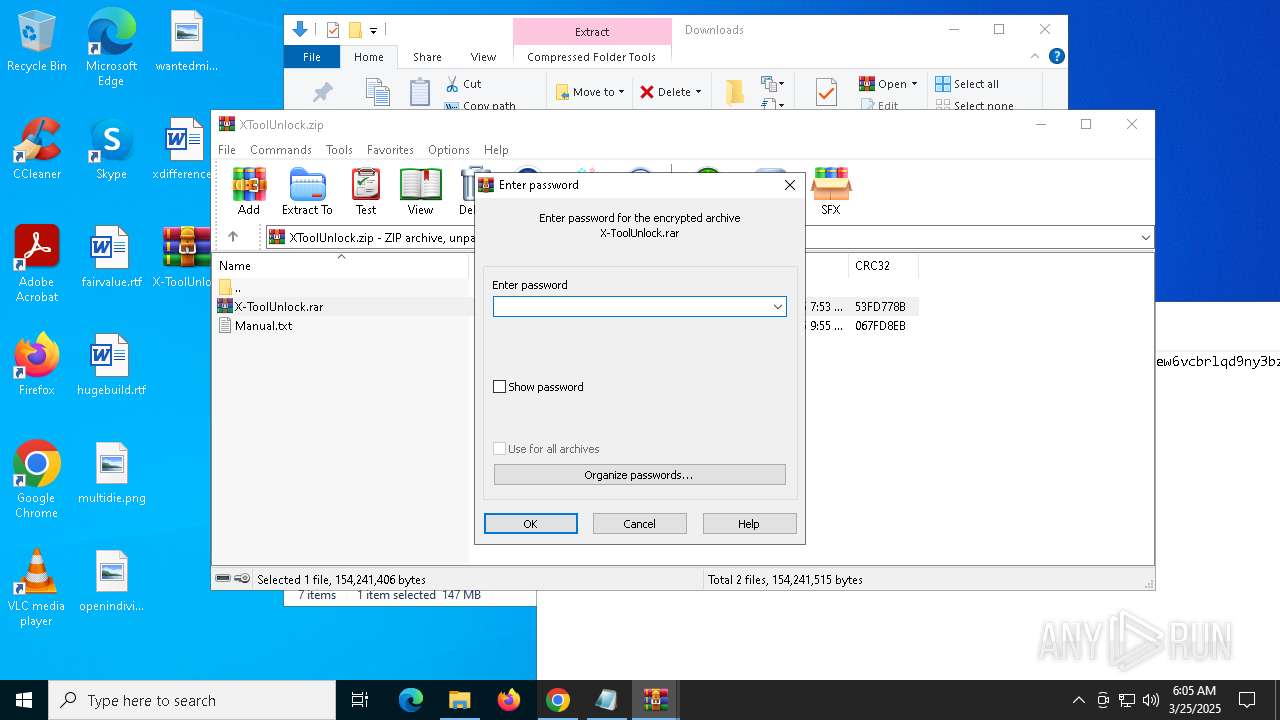Click the File tab in Explorer
Screen dimensions: 1280x720
click(312, 57)
